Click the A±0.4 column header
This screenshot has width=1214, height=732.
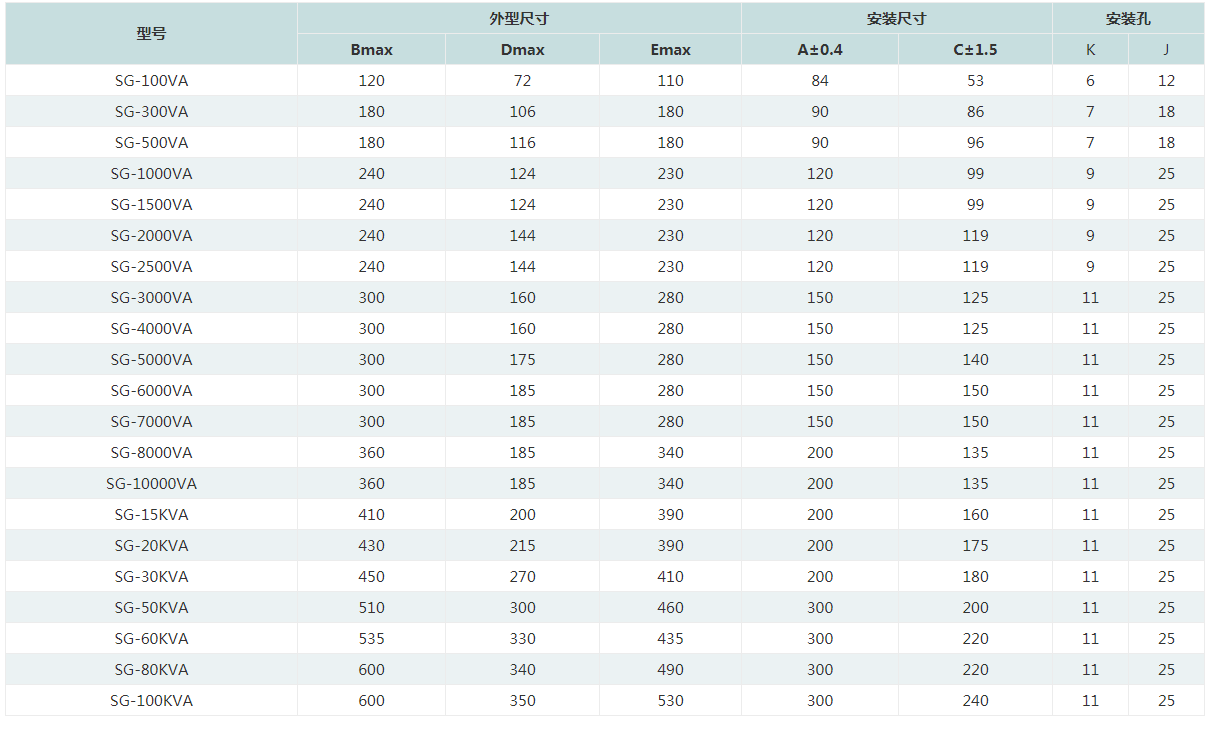click(819, 50)
